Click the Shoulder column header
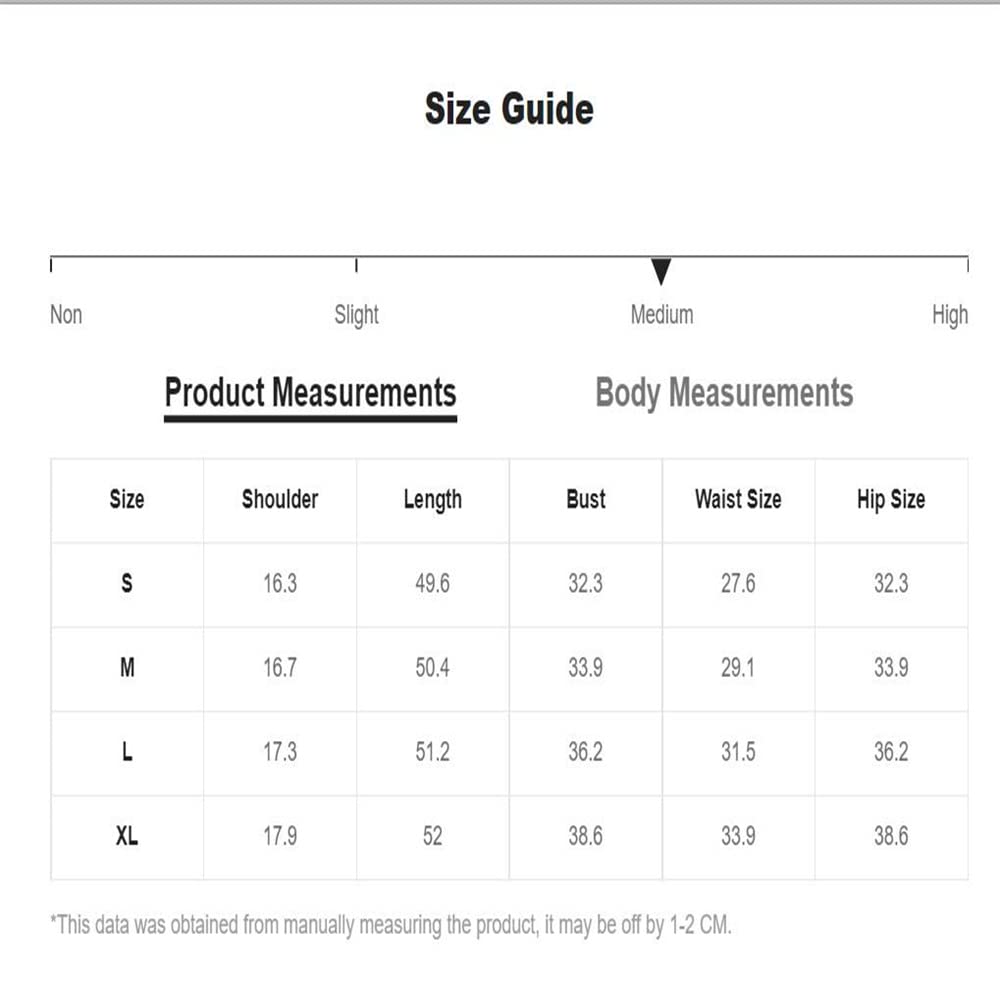 click(x=280, y=499)
